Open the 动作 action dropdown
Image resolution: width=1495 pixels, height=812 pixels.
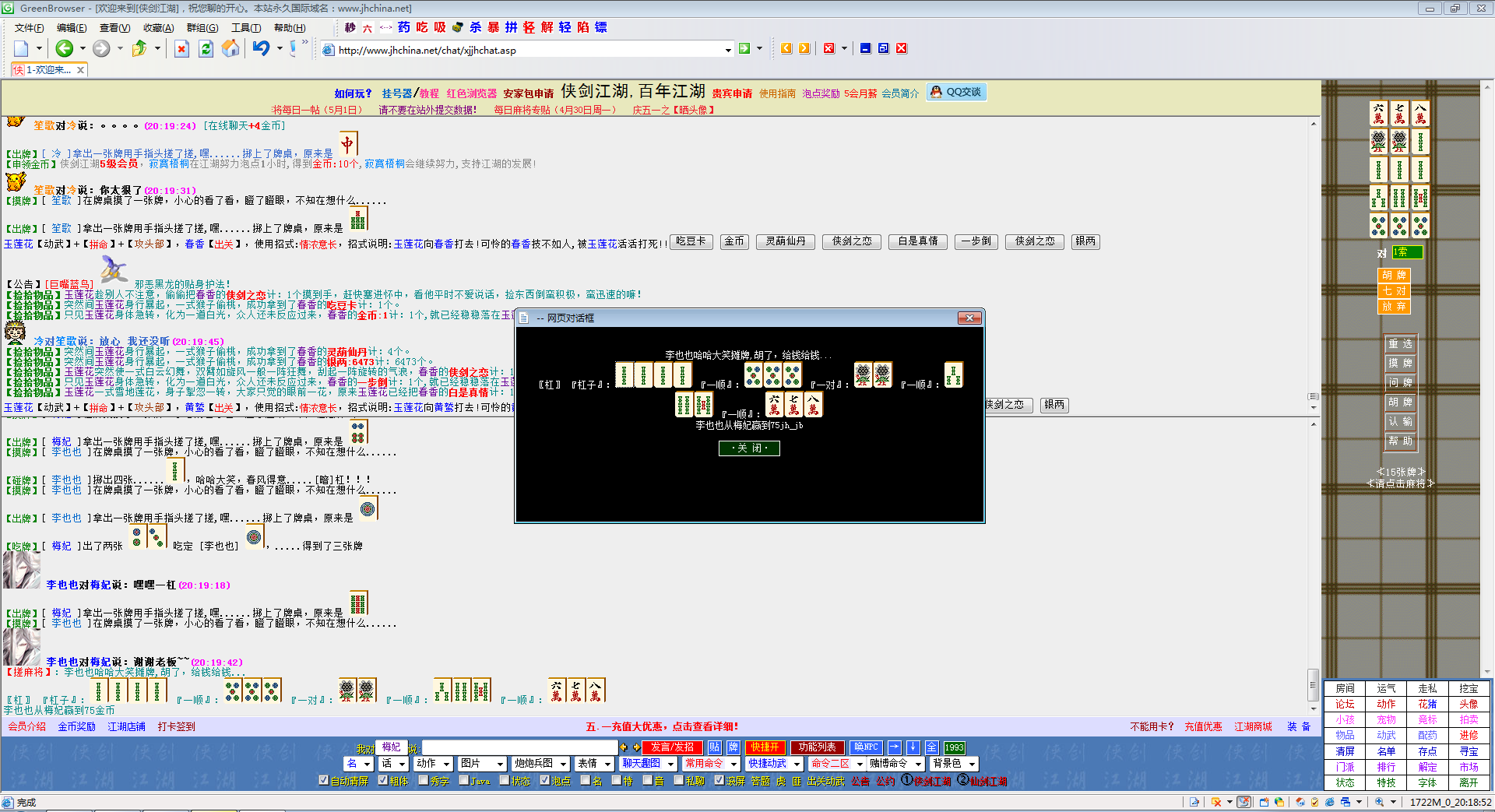click(433, 764)
